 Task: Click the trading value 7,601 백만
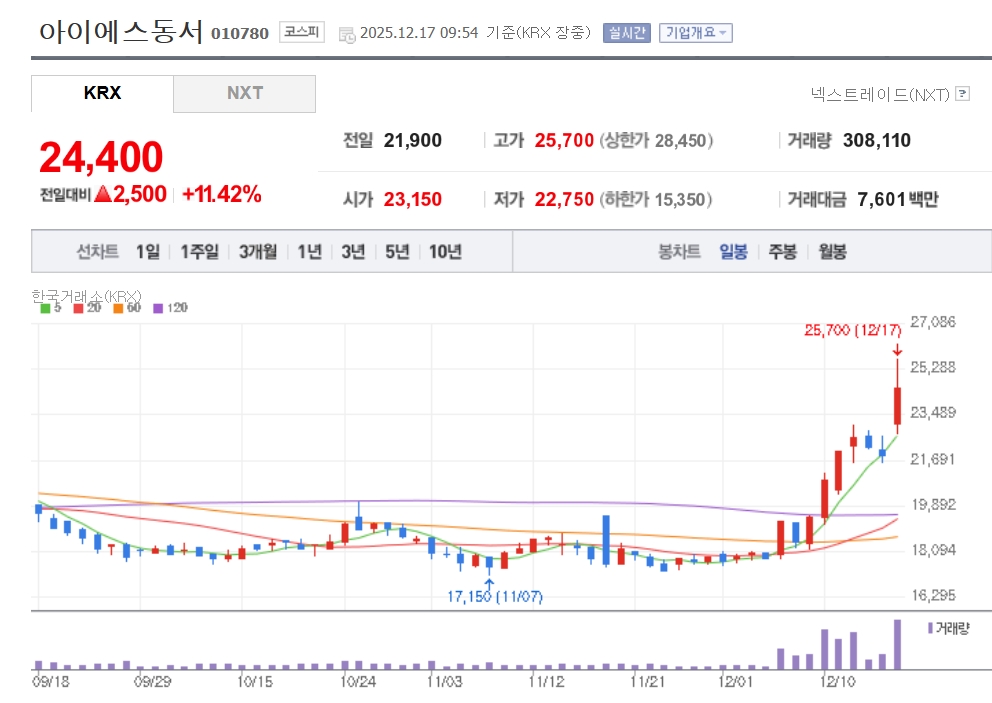coord(898,199)
